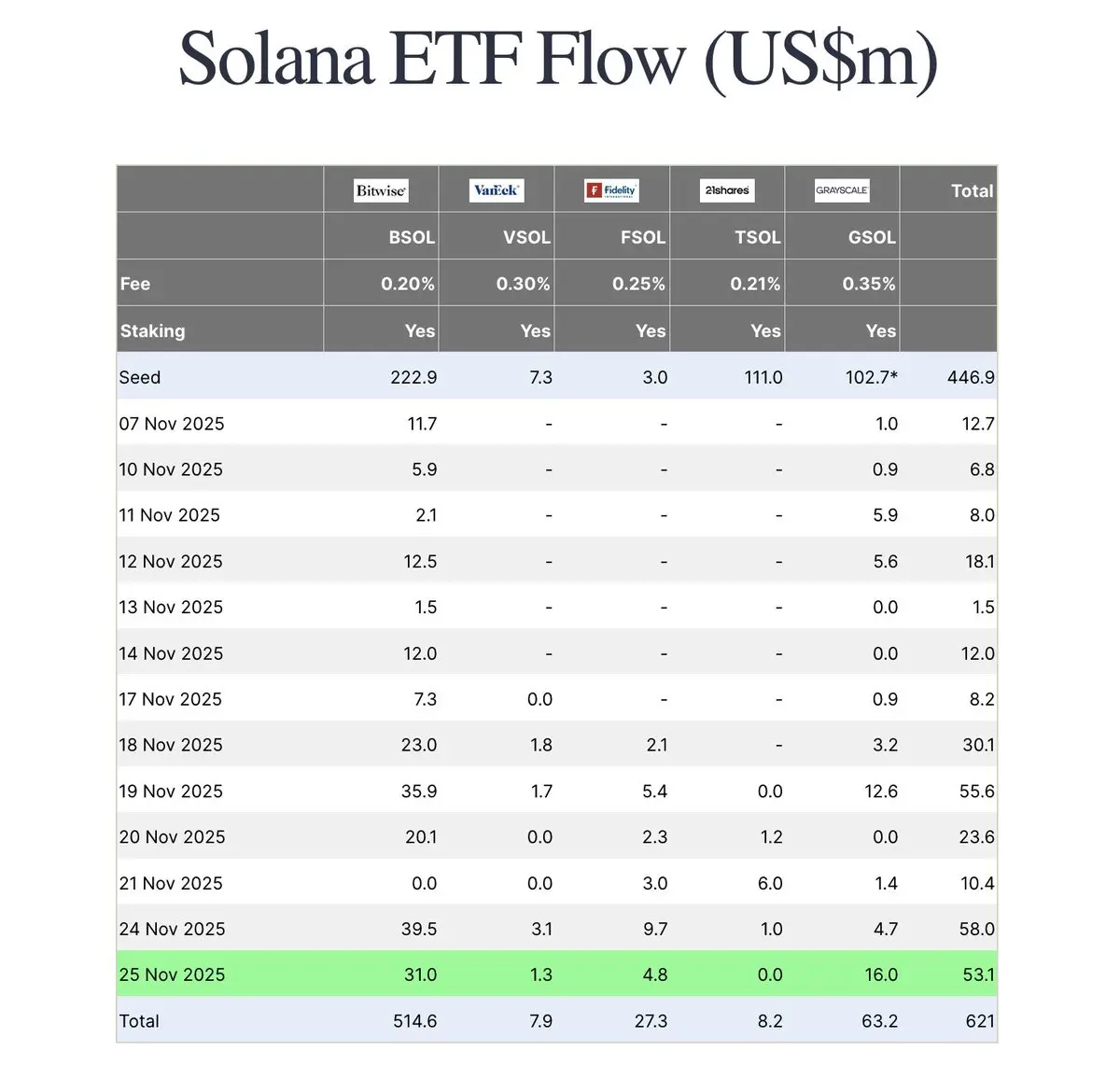
Task: Click the Total row label at bottom
Action: tap(139, 1021)
